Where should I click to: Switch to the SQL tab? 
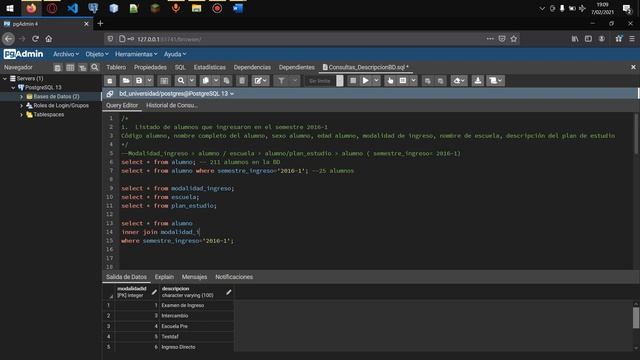[x=180, y=67]
